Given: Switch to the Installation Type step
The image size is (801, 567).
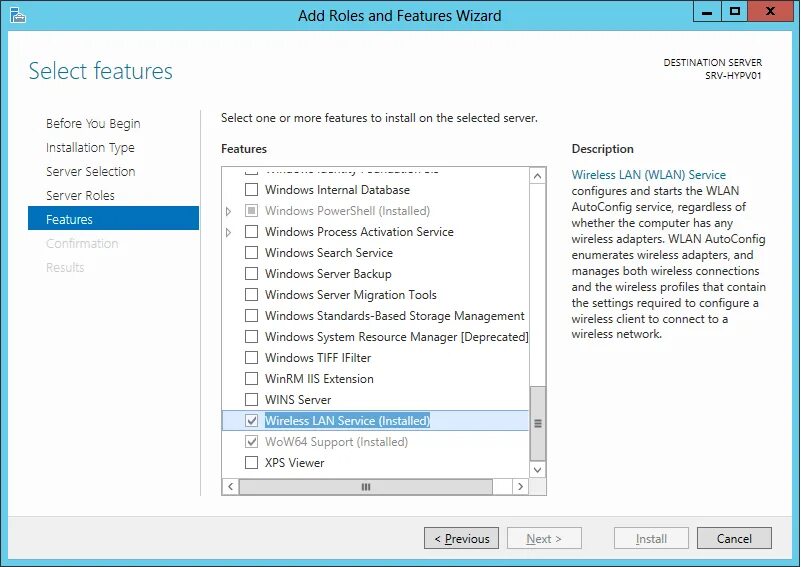Looking at the screenshot, I should coord(90,147).
